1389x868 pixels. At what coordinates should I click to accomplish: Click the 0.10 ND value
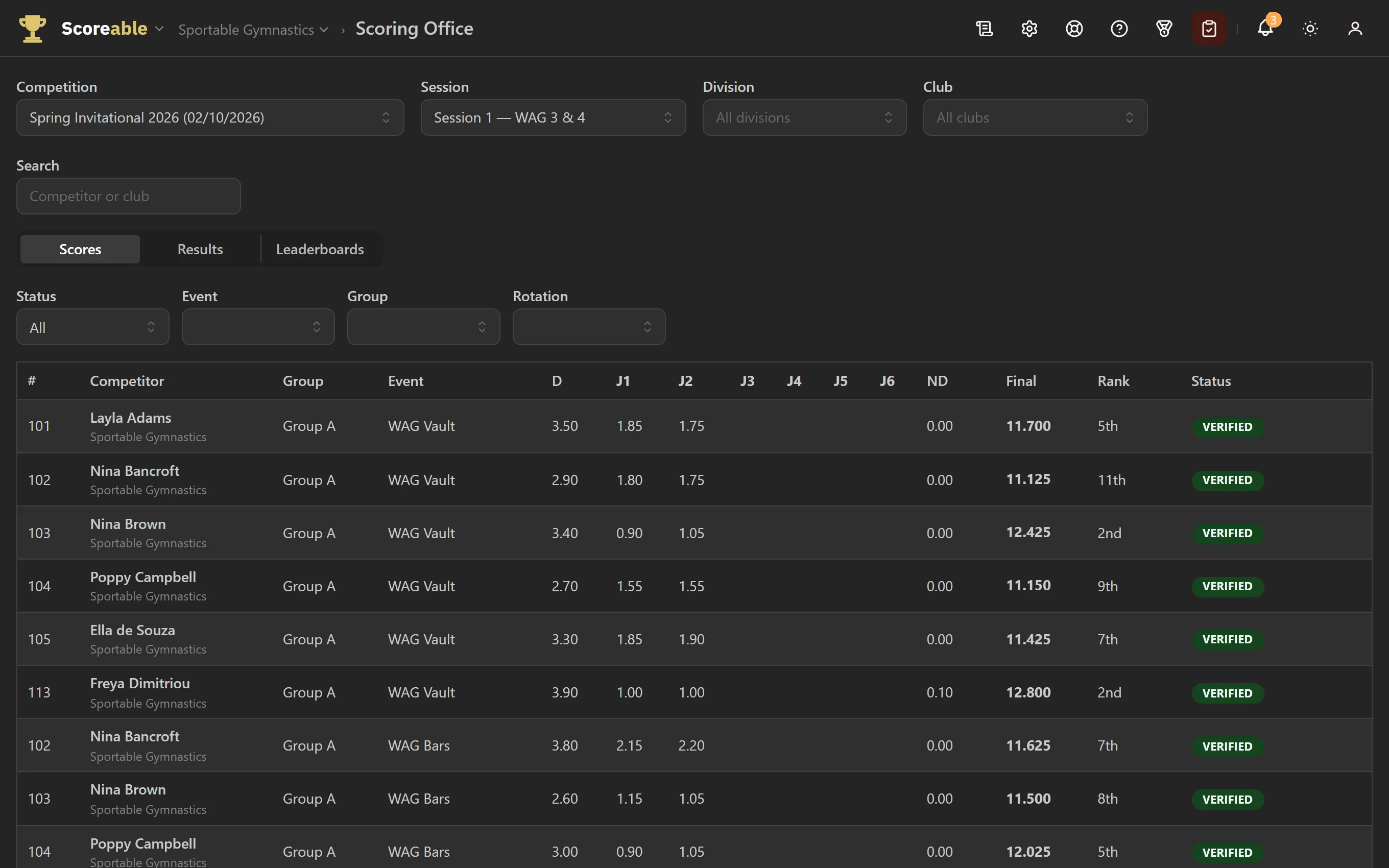(x=939, y=692)
